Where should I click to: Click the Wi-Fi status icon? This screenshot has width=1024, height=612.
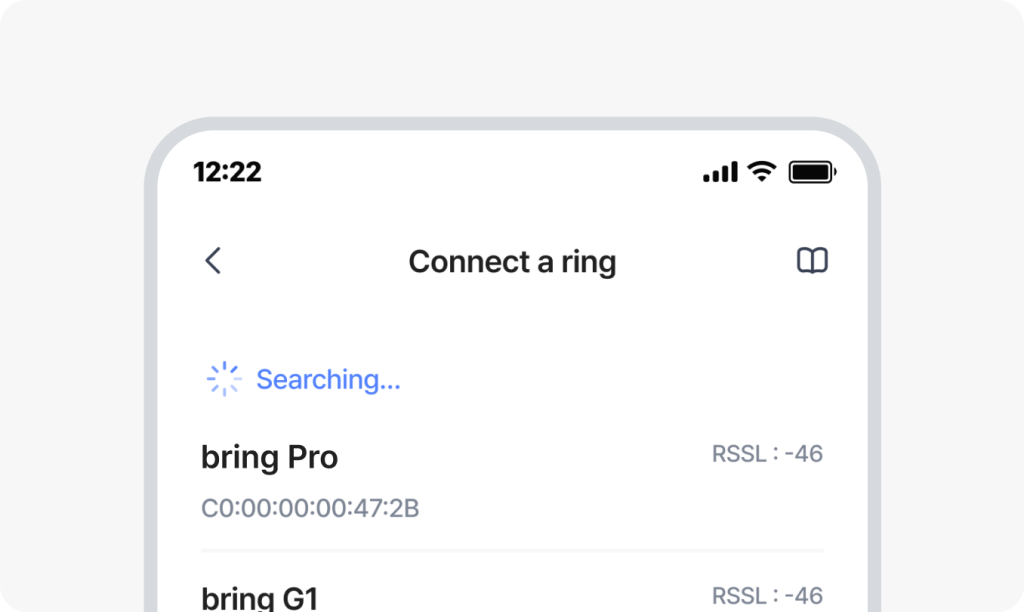762,171
